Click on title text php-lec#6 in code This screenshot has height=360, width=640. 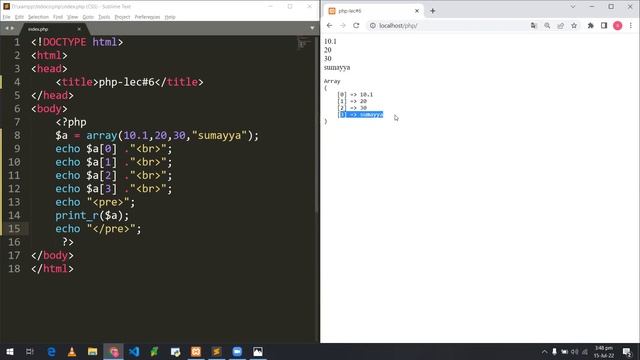click(x=127, y=82)
